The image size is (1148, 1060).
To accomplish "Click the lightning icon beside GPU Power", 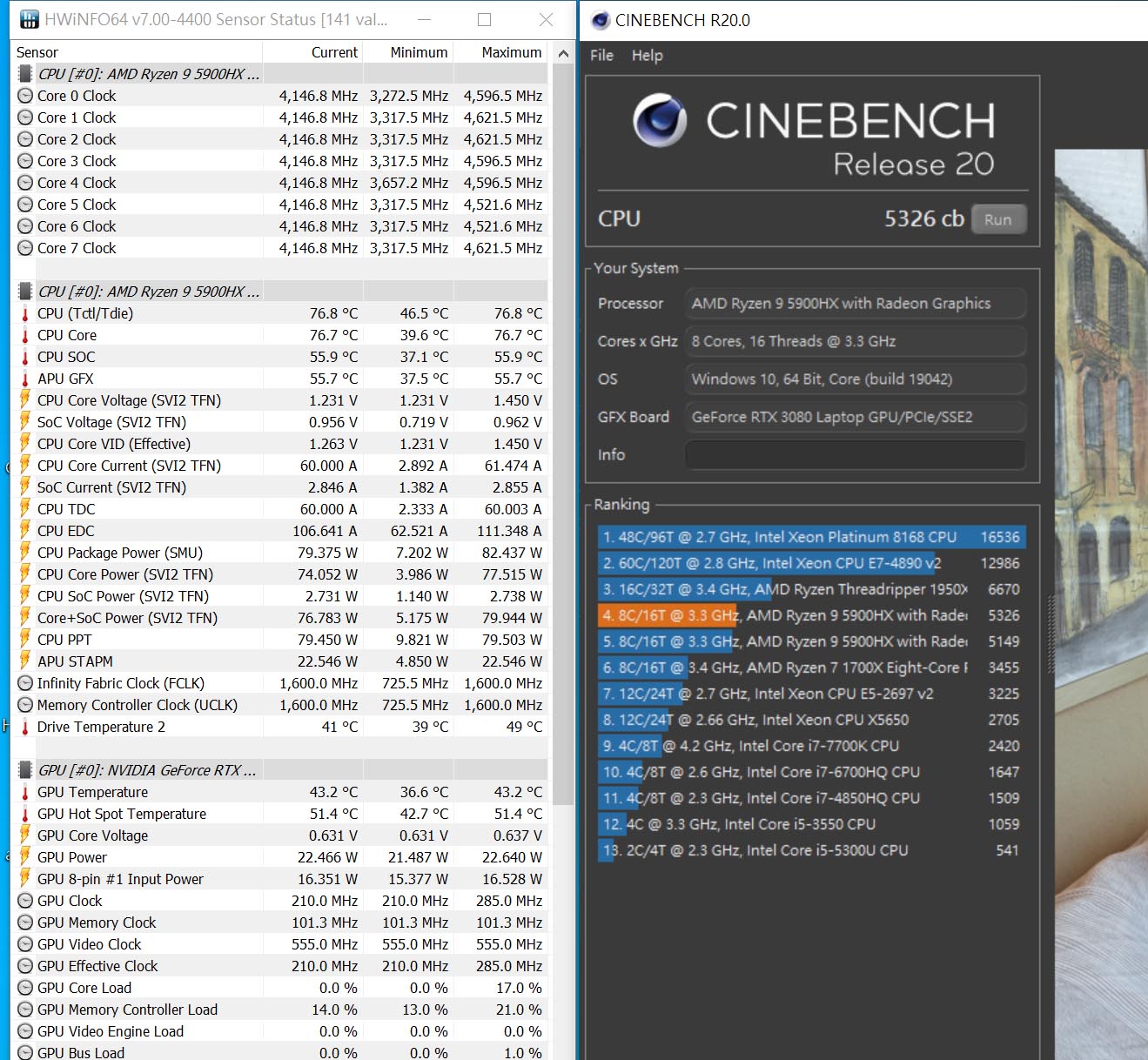I will [25, 857].
